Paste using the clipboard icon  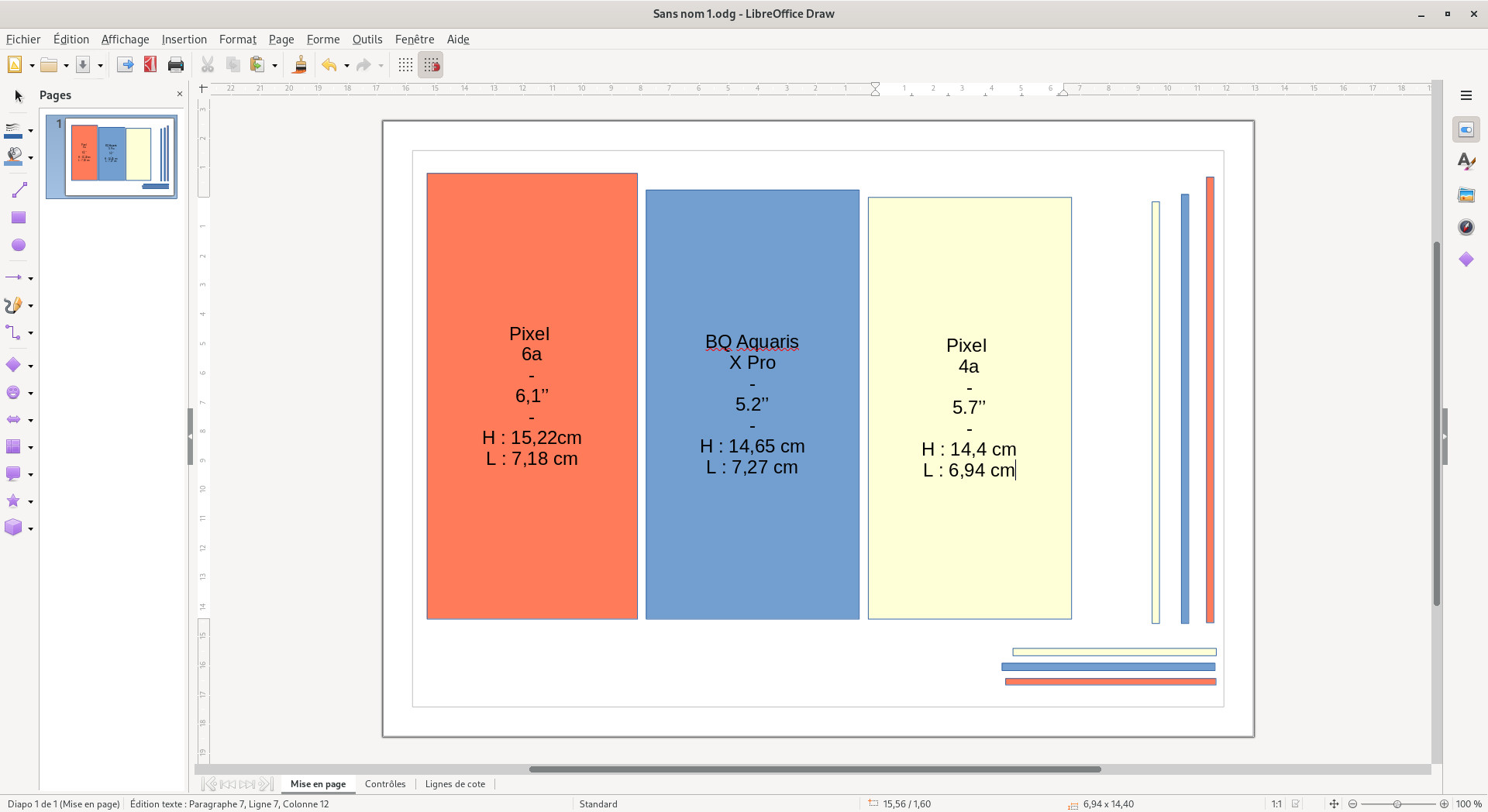tap(257, 65)
